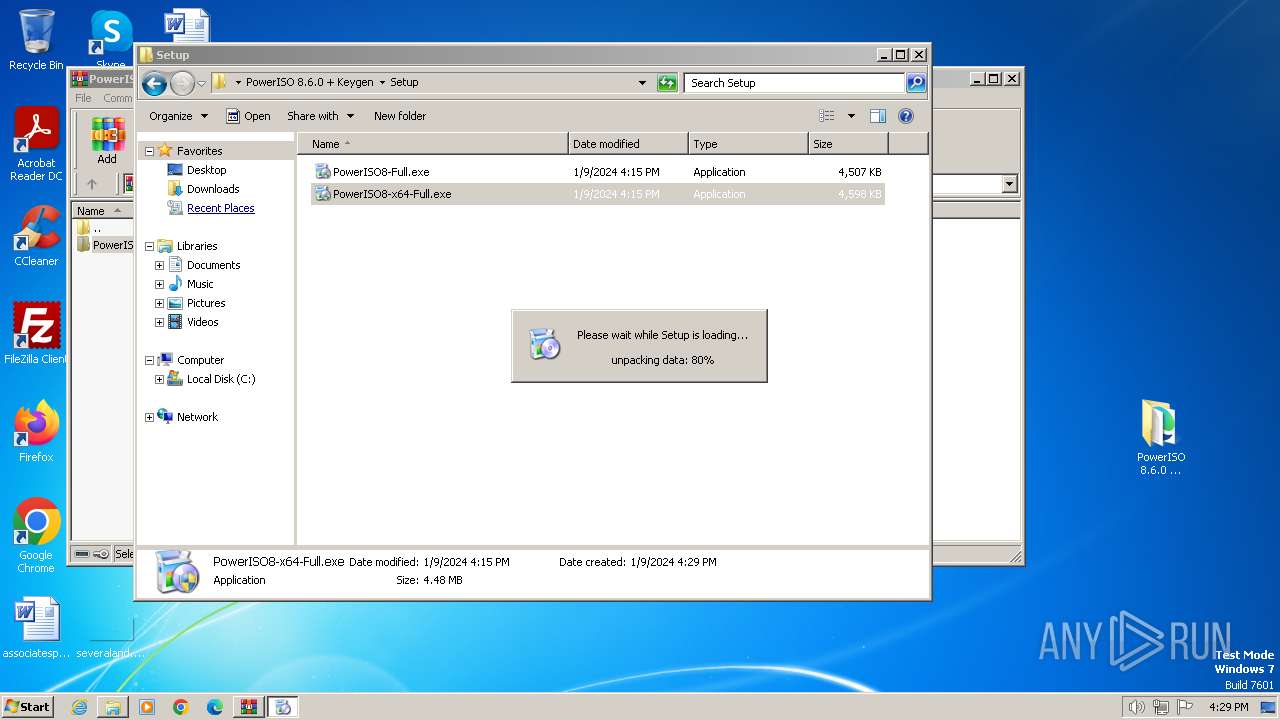Switch to WinRAR taskbar button
The width and height of the screenshot is (1280, 720).
249,707
